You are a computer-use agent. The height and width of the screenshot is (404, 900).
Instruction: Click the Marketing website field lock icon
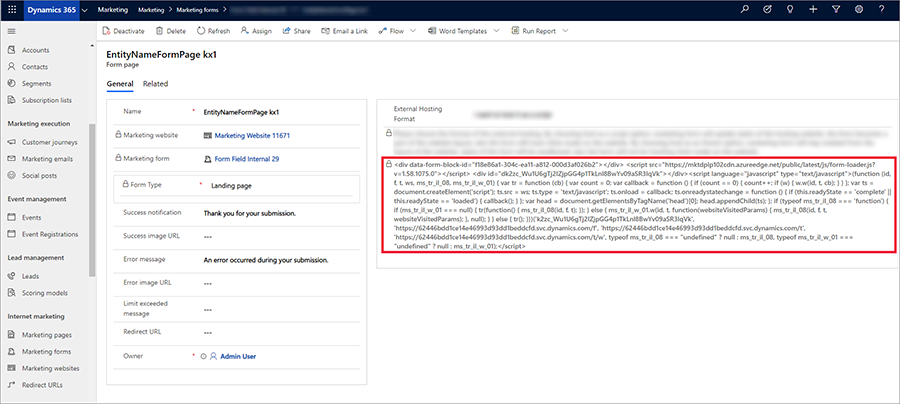click(118, 135)
